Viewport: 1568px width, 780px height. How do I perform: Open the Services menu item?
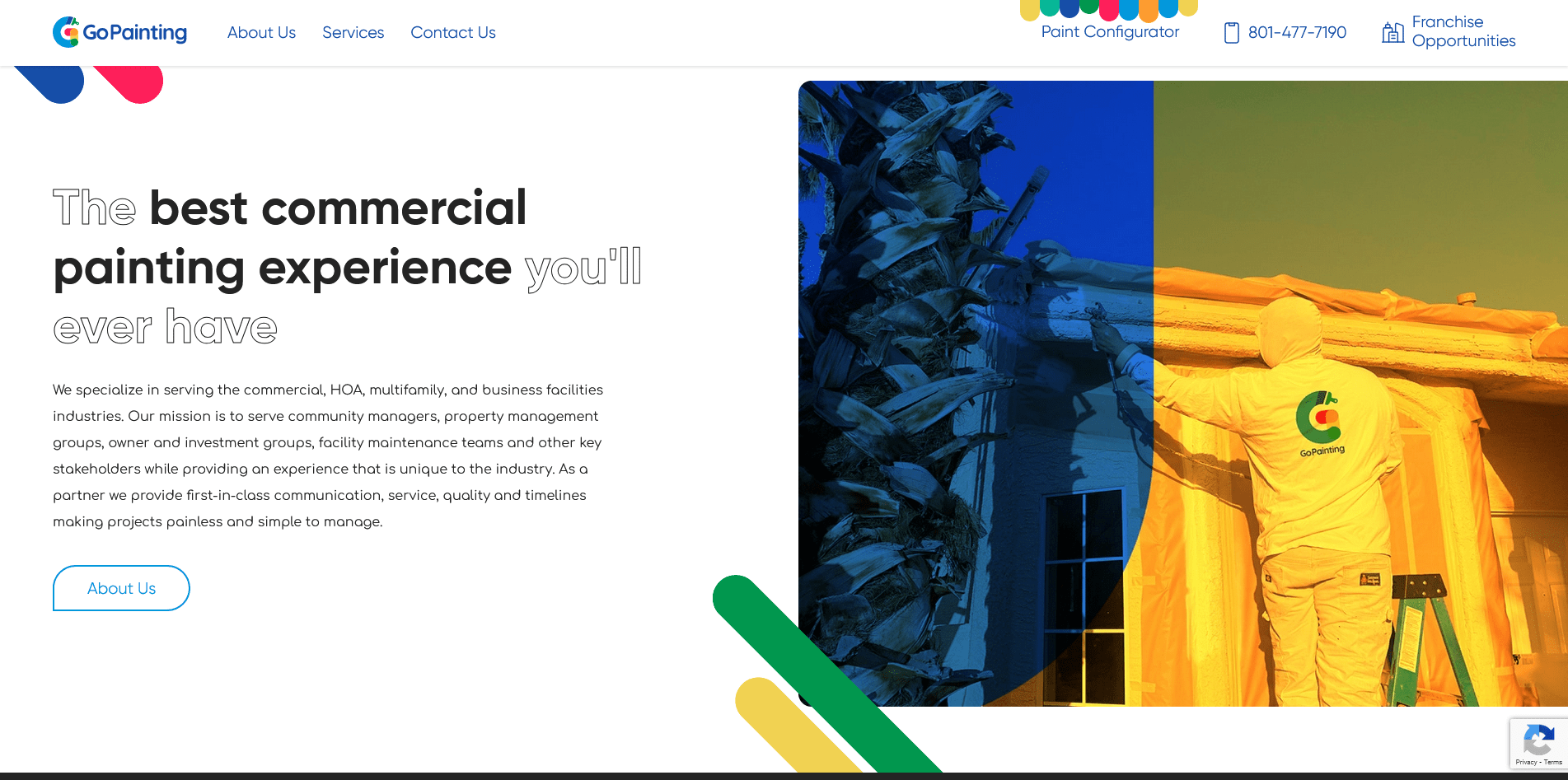[x=353, y=32]
